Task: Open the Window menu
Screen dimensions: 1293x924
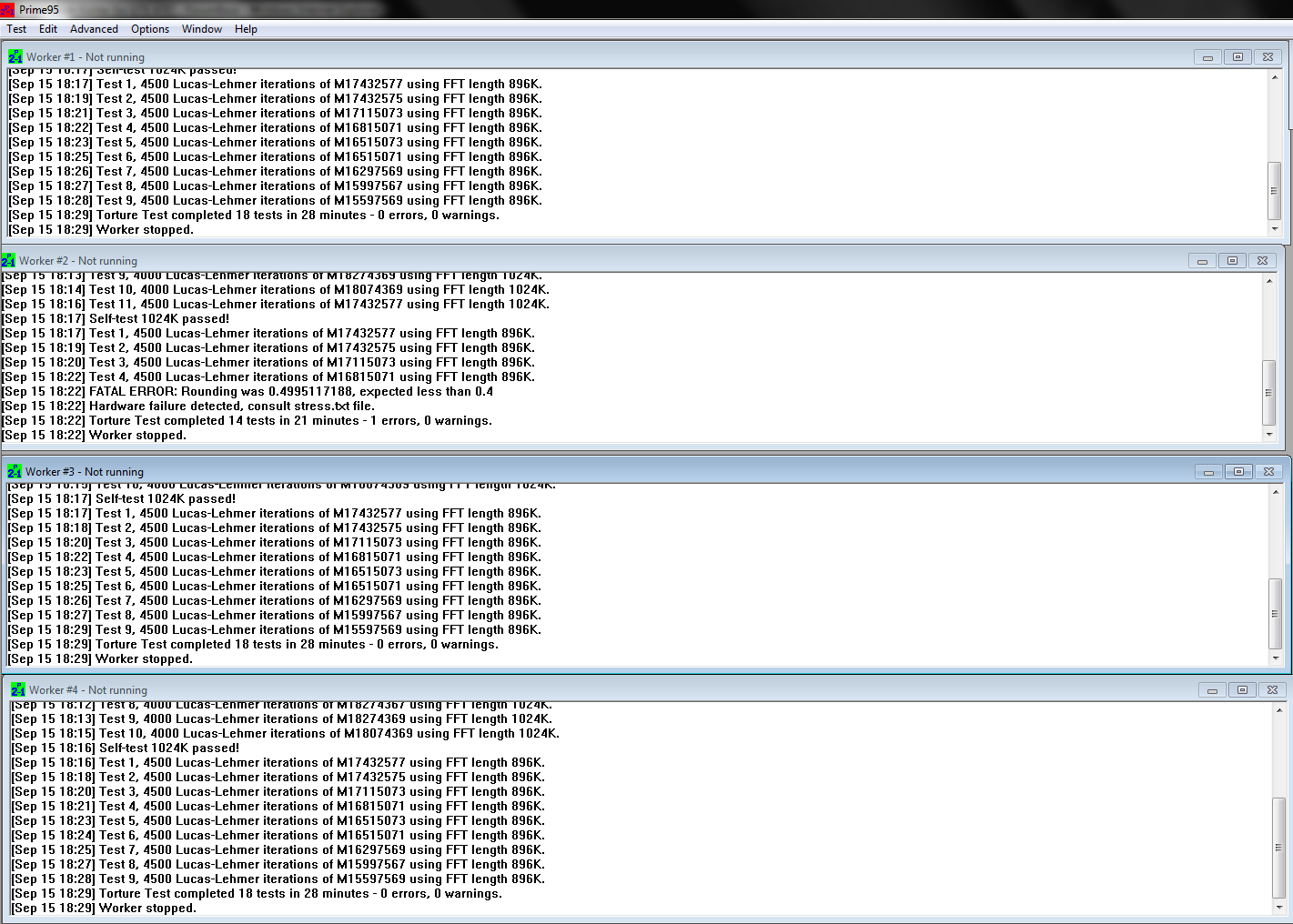Action: [x=202, y=29]
